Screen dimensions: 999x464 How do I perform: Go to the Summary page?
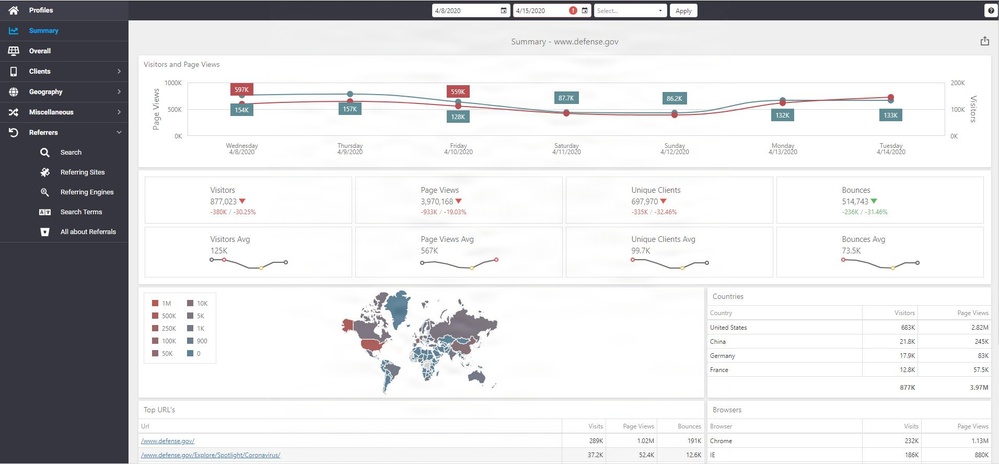(x=64, y=31)
